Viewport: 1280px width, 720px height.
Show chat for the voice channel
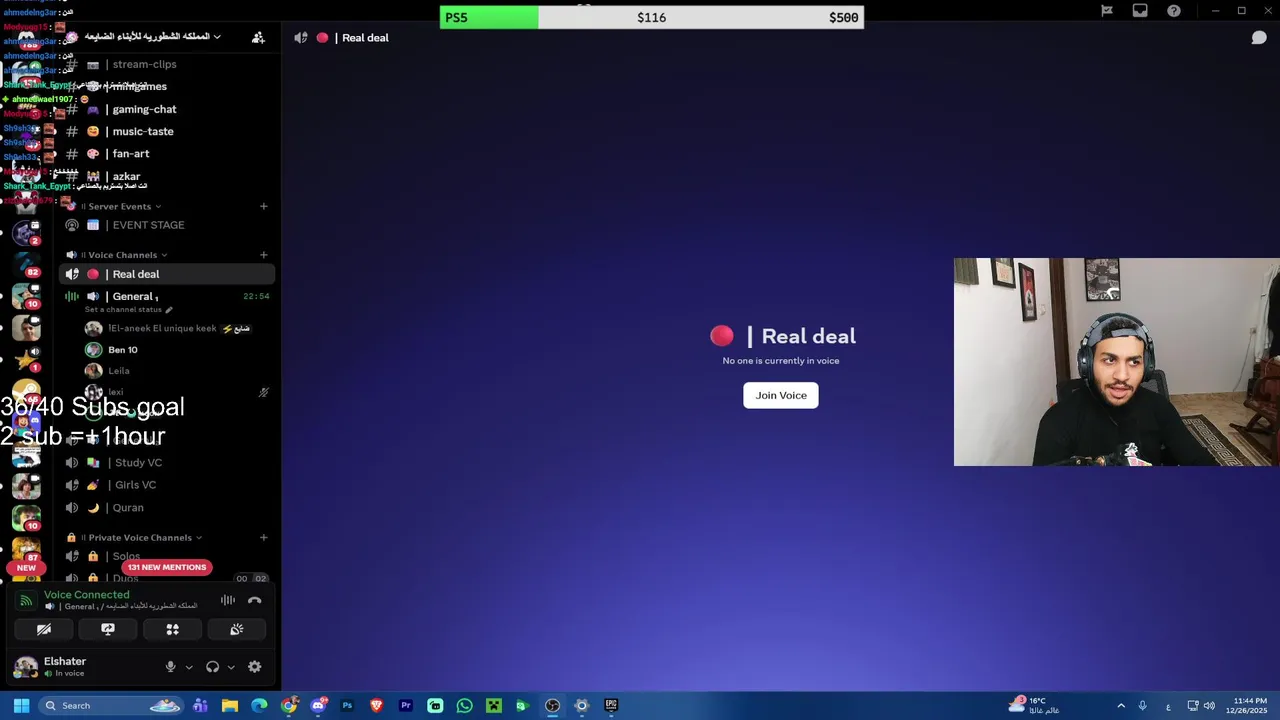pos(1259,38)
